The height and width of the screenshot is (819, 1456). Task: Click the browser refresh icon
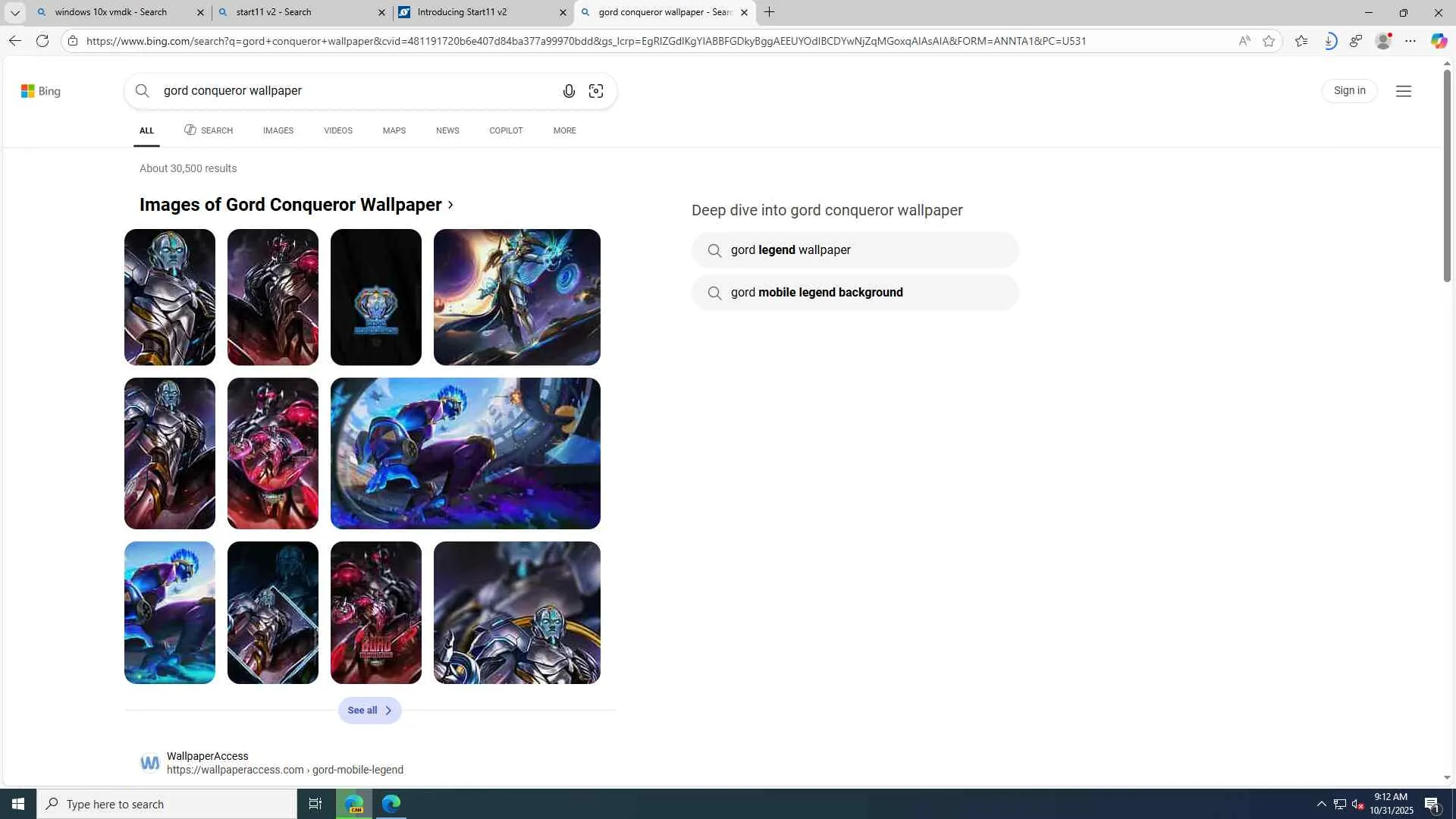[x=42, y=41]
